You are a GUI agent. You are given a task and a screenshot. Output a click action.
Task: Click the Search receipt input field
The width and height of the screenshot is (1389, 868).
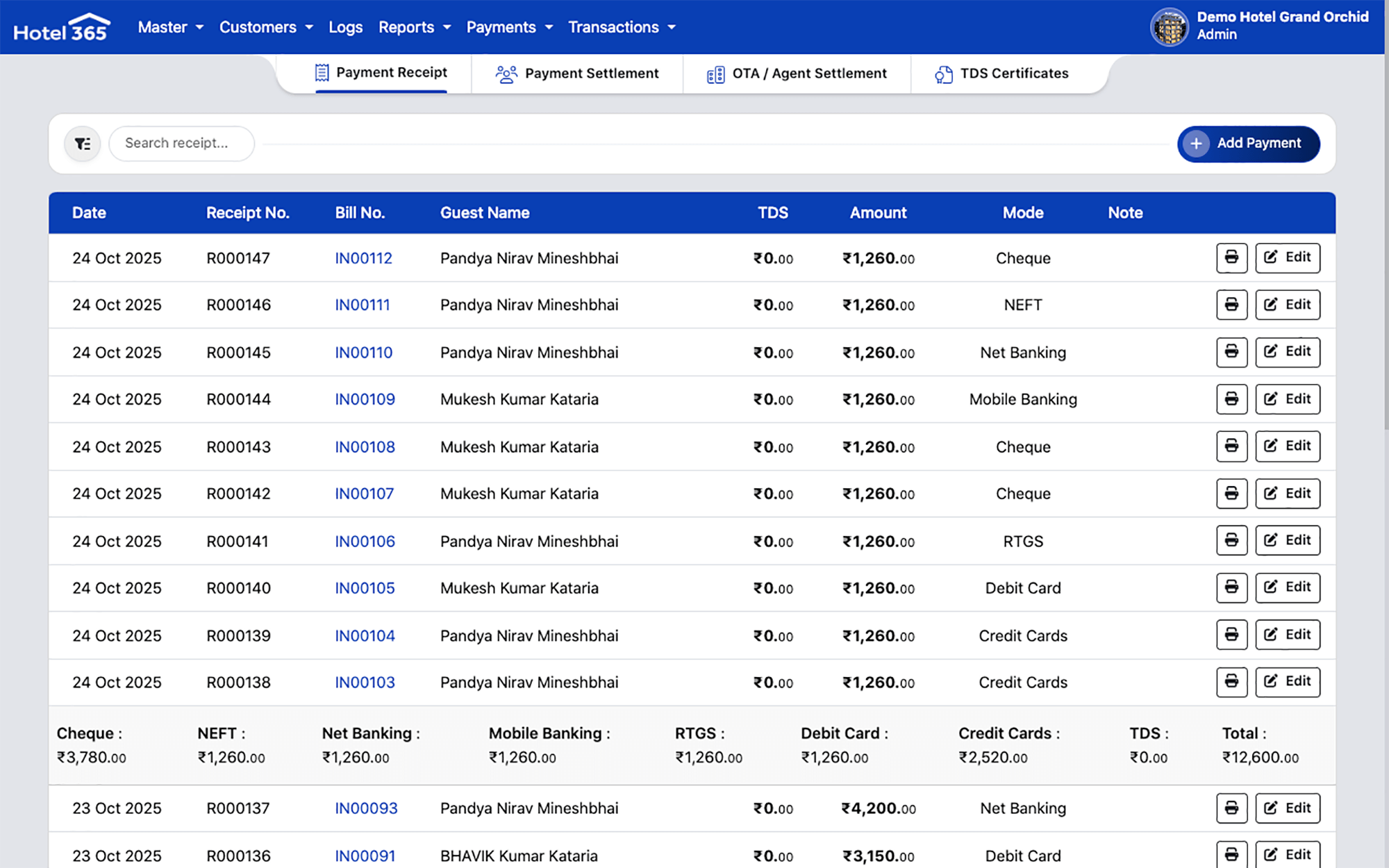tap(182, 144)
